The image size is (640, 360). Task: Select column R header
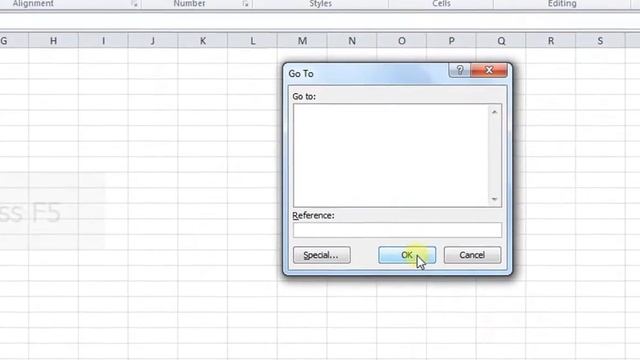coord(551,41)
